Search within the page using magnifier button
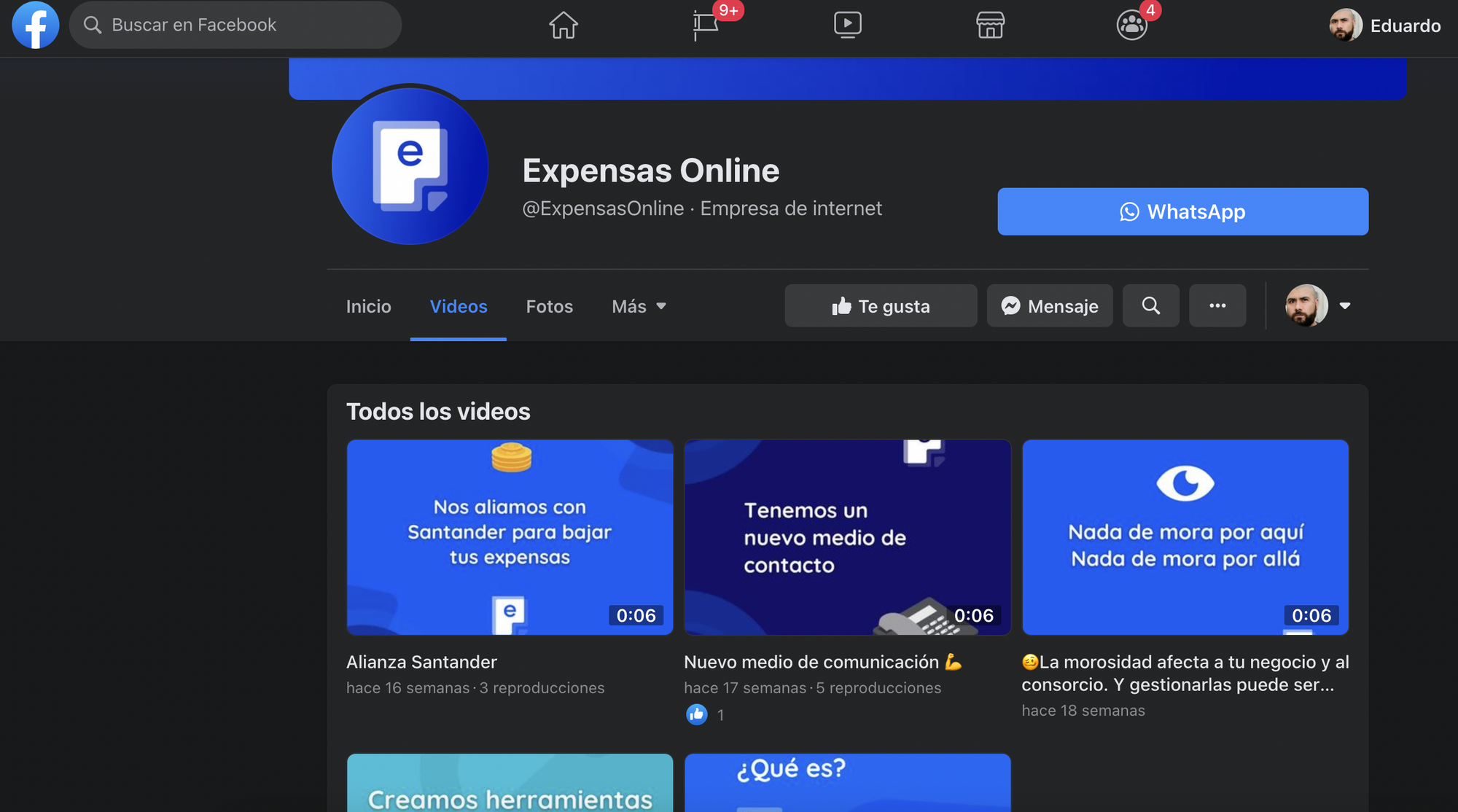Viewport: 1458px width, 812px height. [x=1150, y=305]
